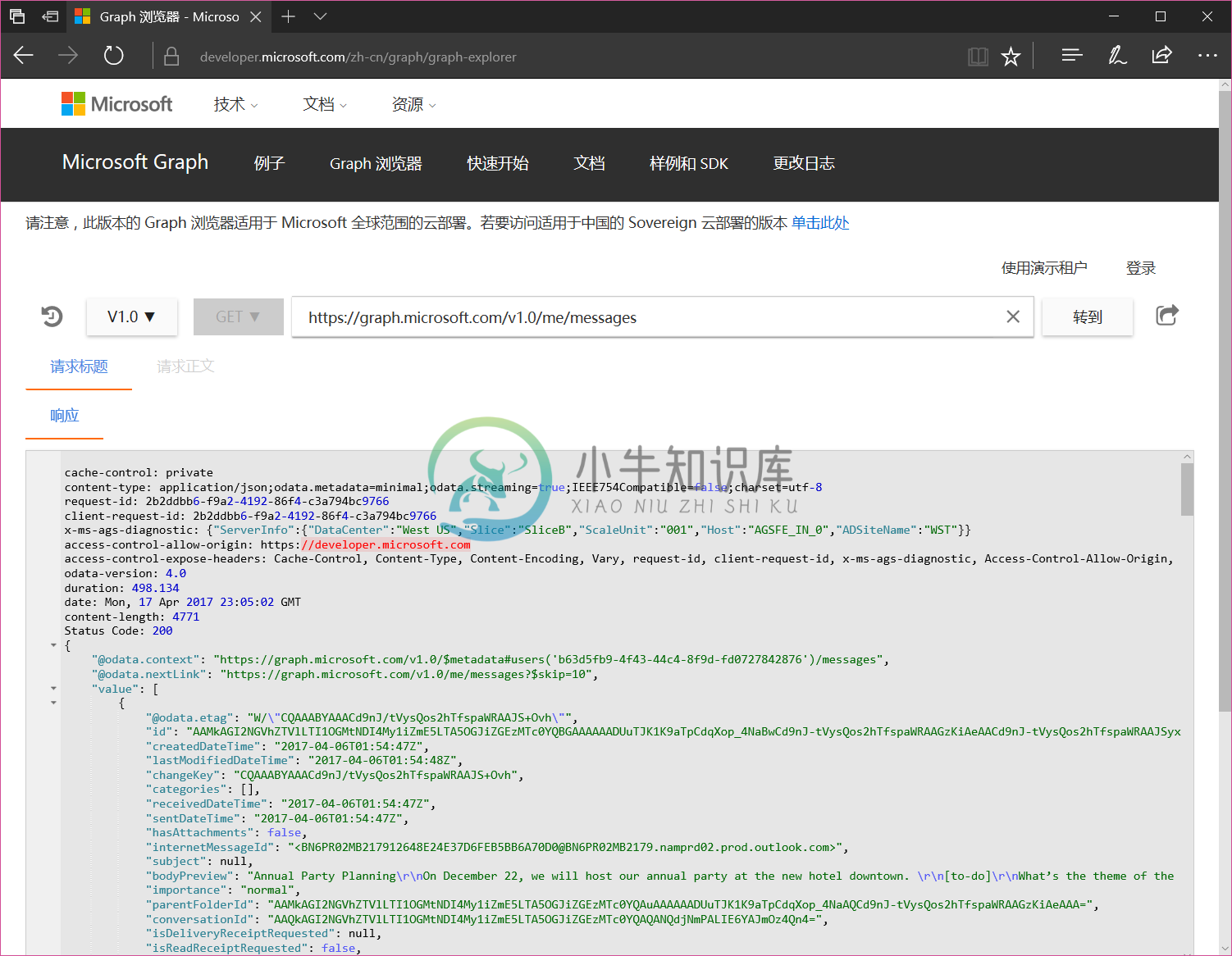This screenshot has width=1232, height=956.
Task: Click the "duration: 498.134" line
Action: point(121,588)
